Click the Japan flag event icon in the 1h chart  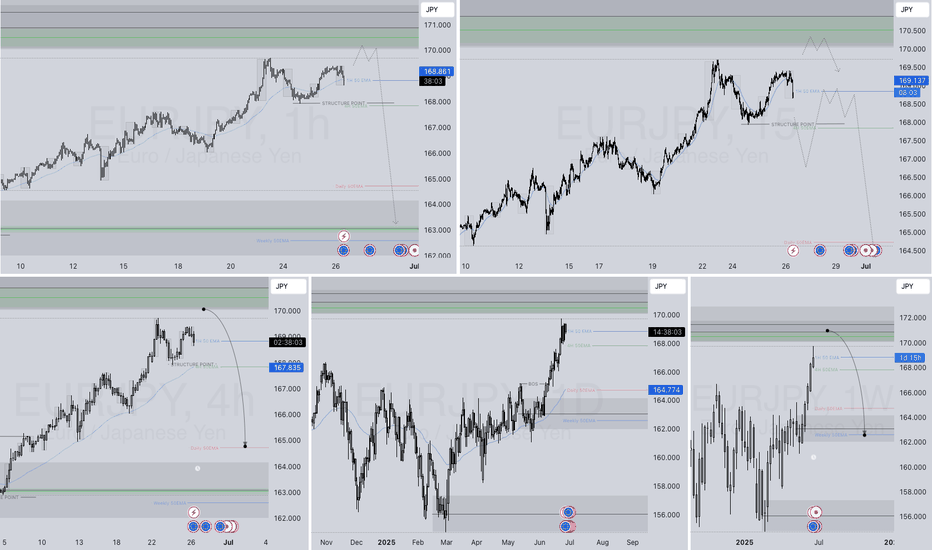tap(414, 250)
